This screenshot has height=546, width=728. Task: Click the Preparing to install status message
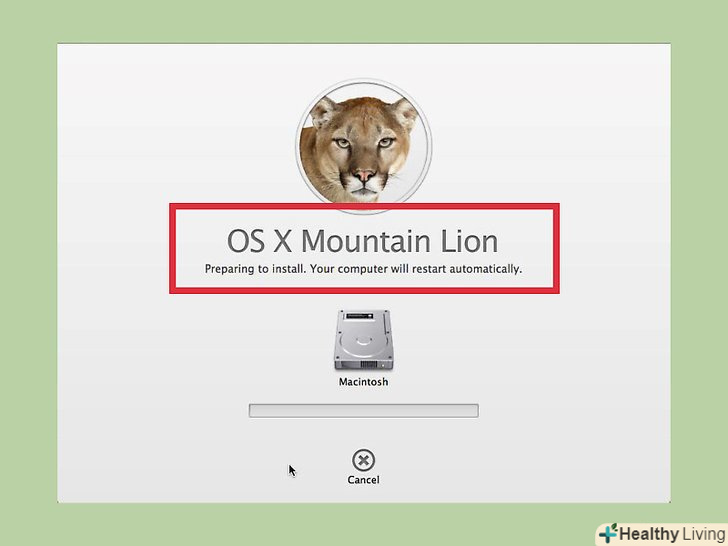click(364, 269)
